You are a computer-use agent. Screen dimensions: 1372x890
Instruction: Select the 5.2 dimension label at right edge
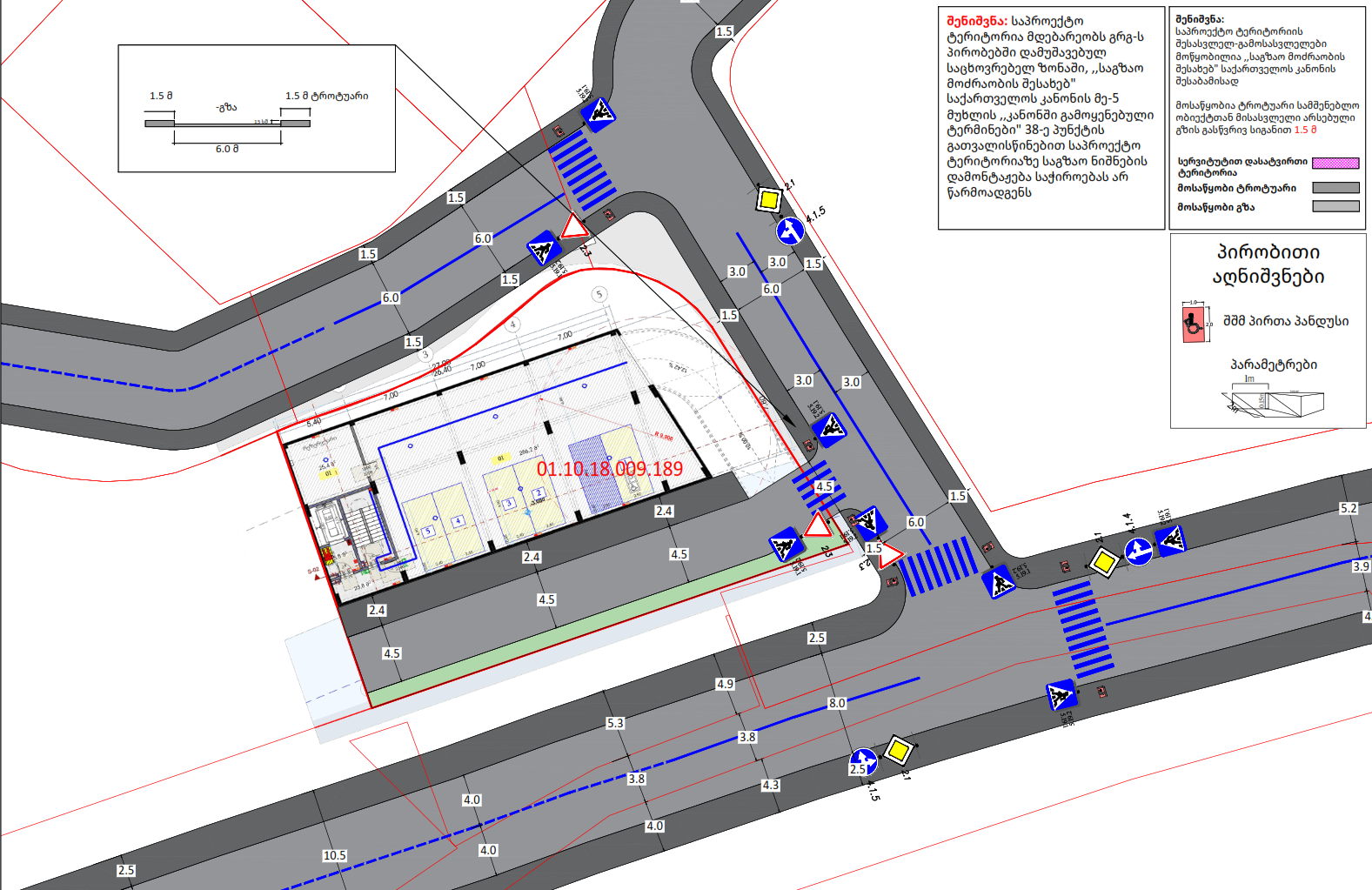pos(1348,508)
